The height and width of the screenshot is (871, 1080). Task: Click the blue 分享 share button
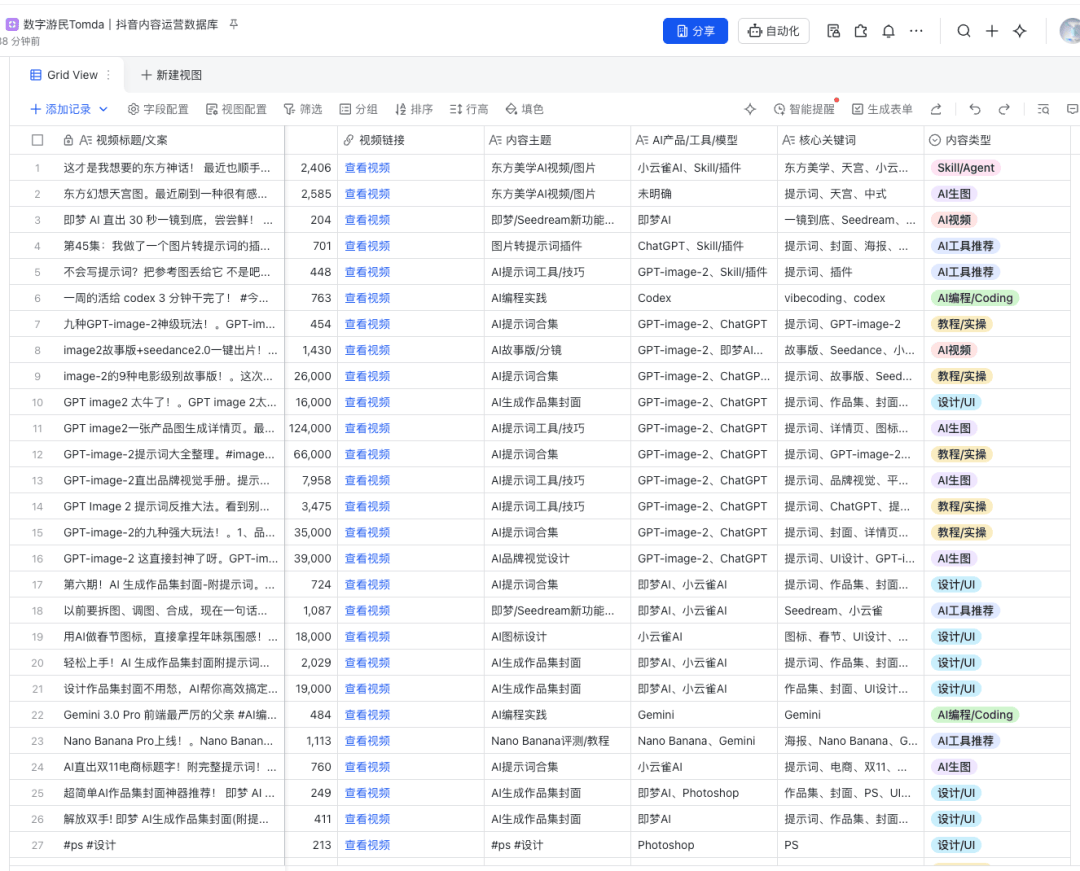click(x=695, y=31)
